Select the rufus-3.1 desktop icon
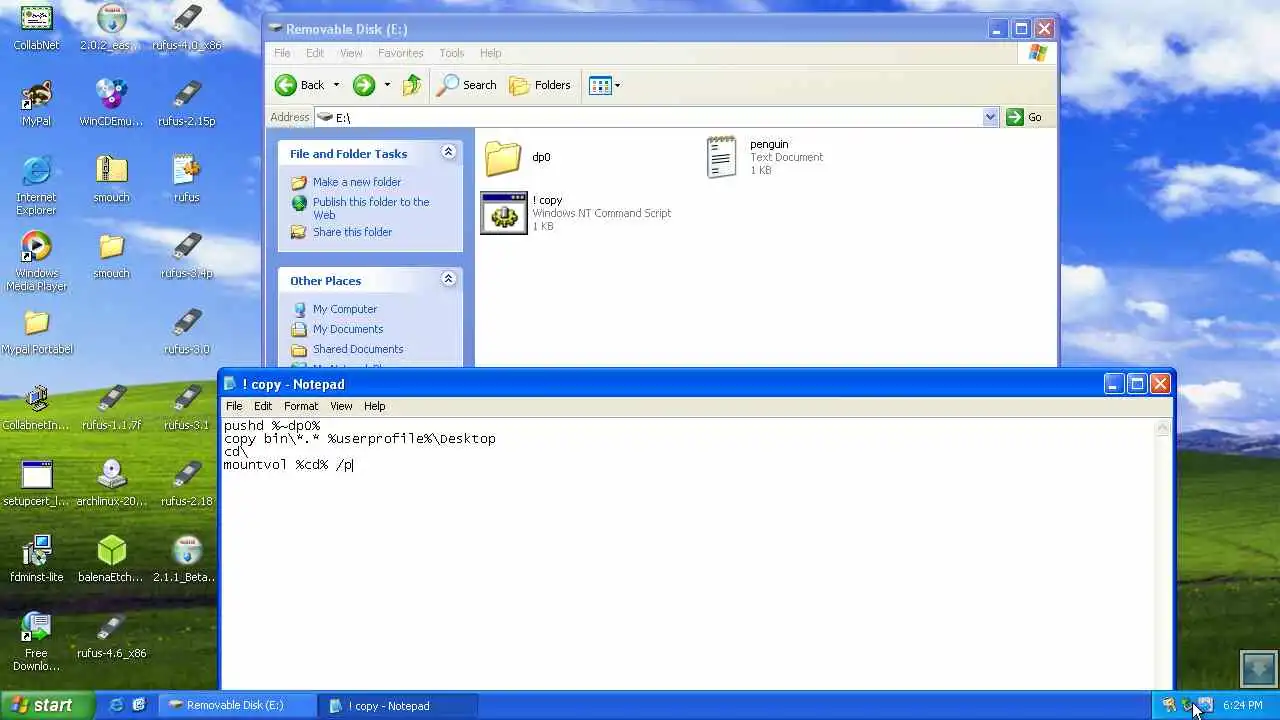 coord(187,407)
